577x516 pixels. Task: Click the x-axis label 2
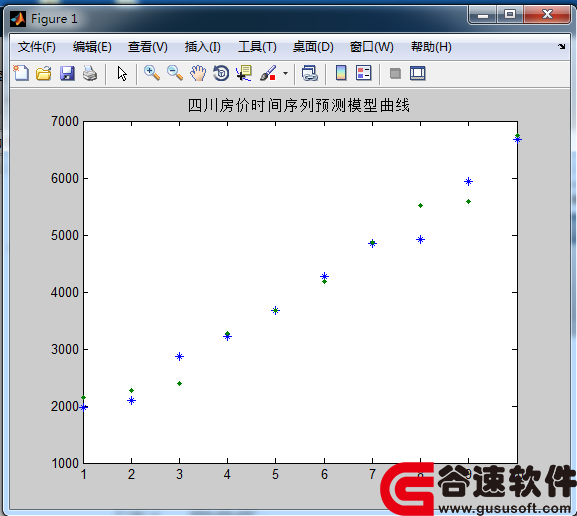[x=131, y=474]
